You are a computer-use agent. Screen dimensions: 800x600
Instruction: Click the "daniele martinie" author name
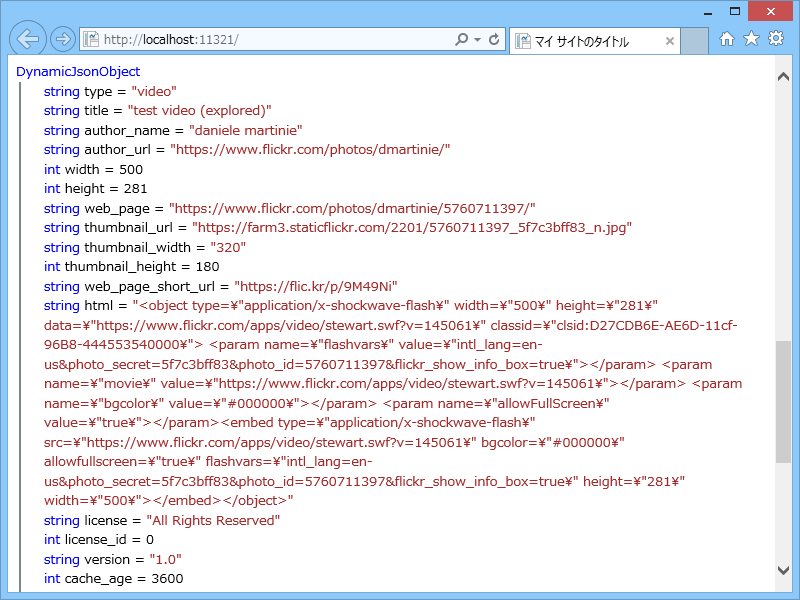pyautogui.click(x=246, y=131)
